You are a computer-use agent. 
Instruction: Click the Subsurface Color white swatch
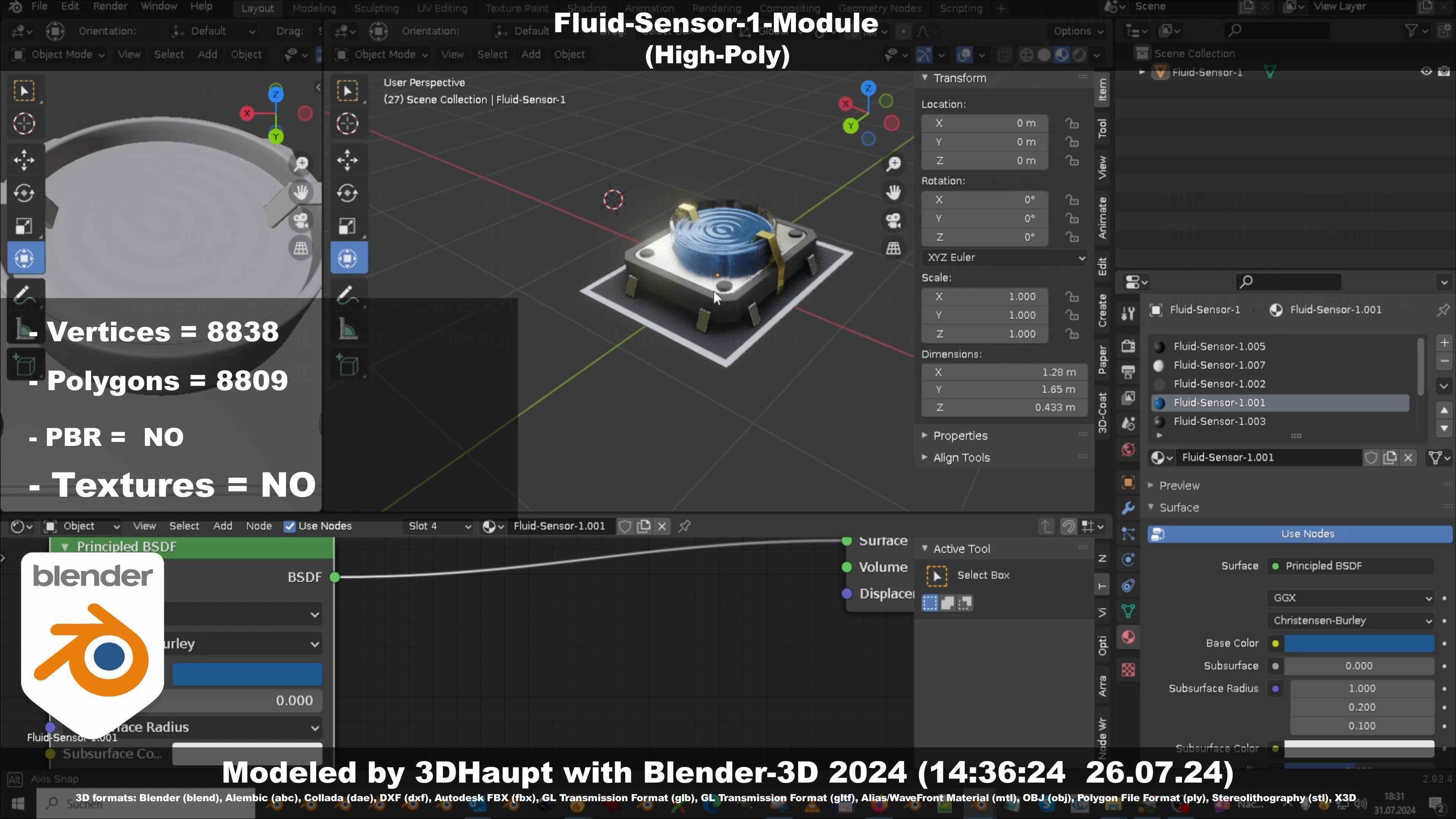point(1359,748)
